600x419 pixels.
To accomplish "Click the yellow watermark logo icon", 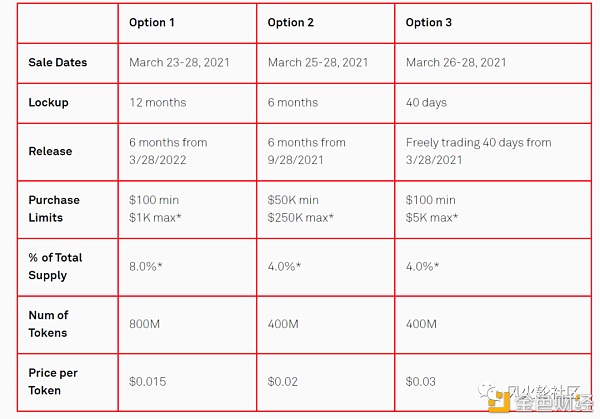I will 499,402.
